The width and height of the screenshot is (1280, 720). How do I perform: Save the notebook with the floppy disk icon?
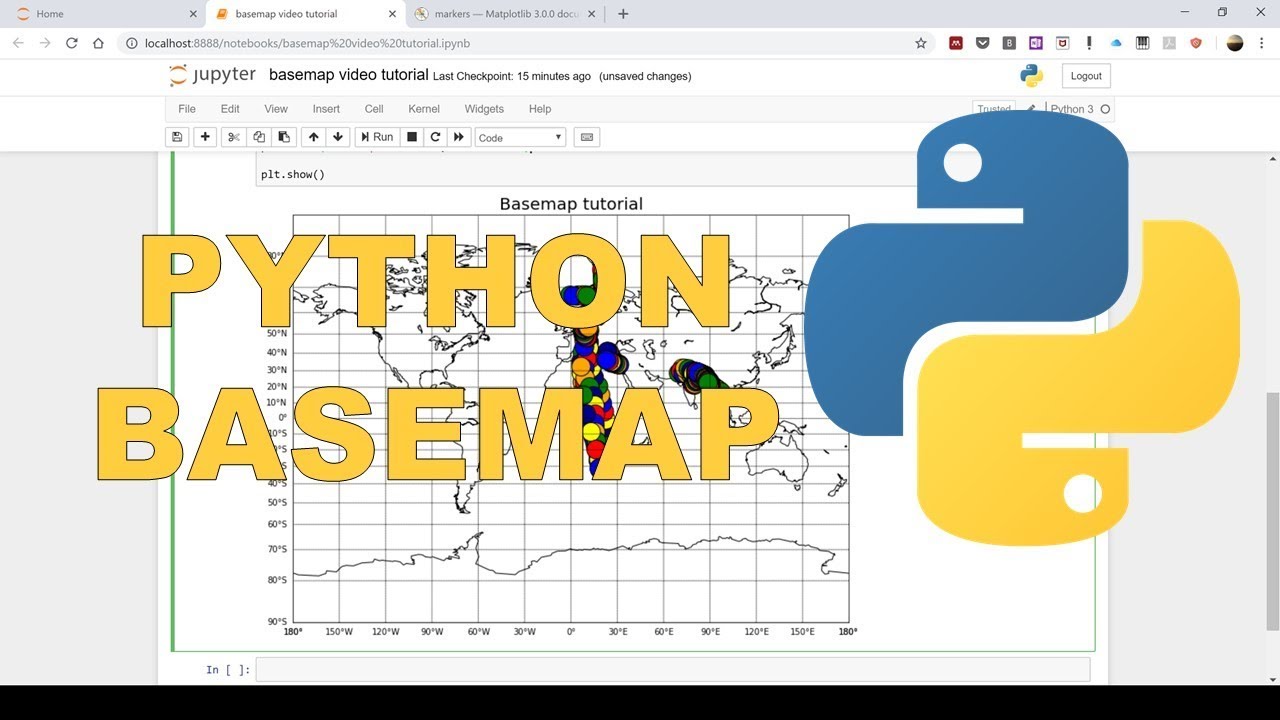coord(177,137)
